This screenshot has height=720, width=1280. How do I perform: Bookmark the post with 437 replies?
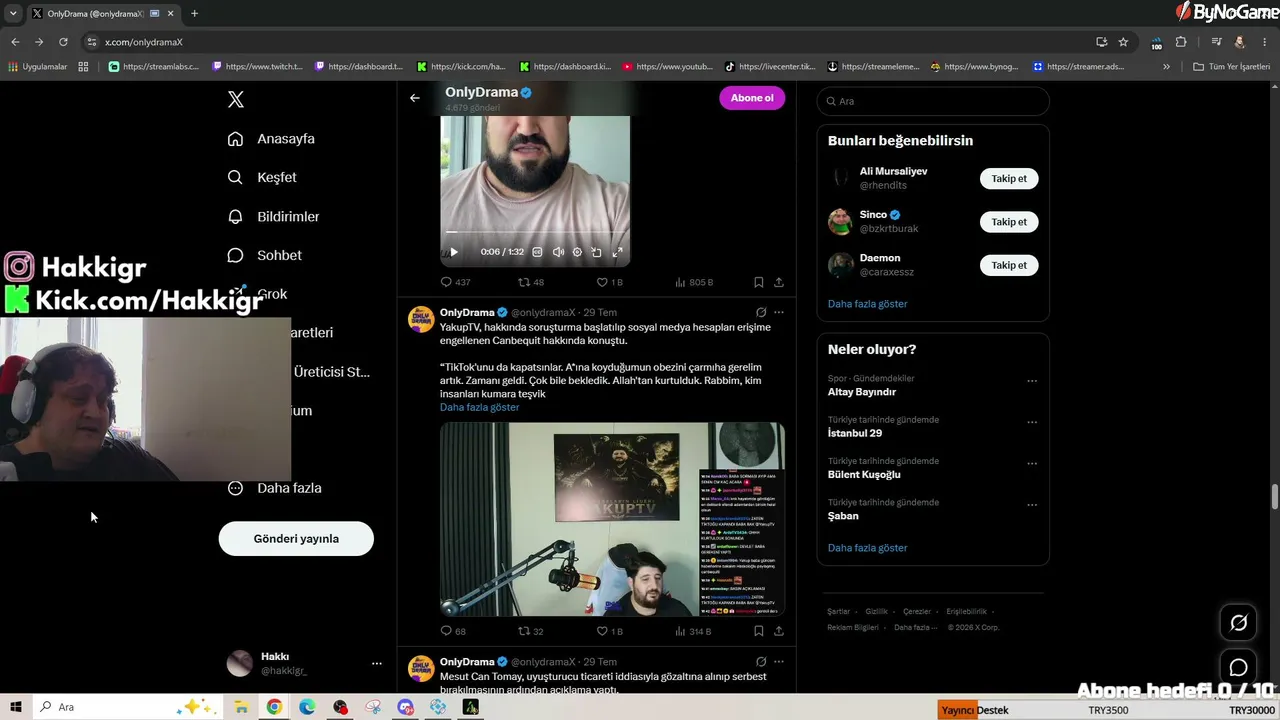pyautogui.click(x=759, y=282)
